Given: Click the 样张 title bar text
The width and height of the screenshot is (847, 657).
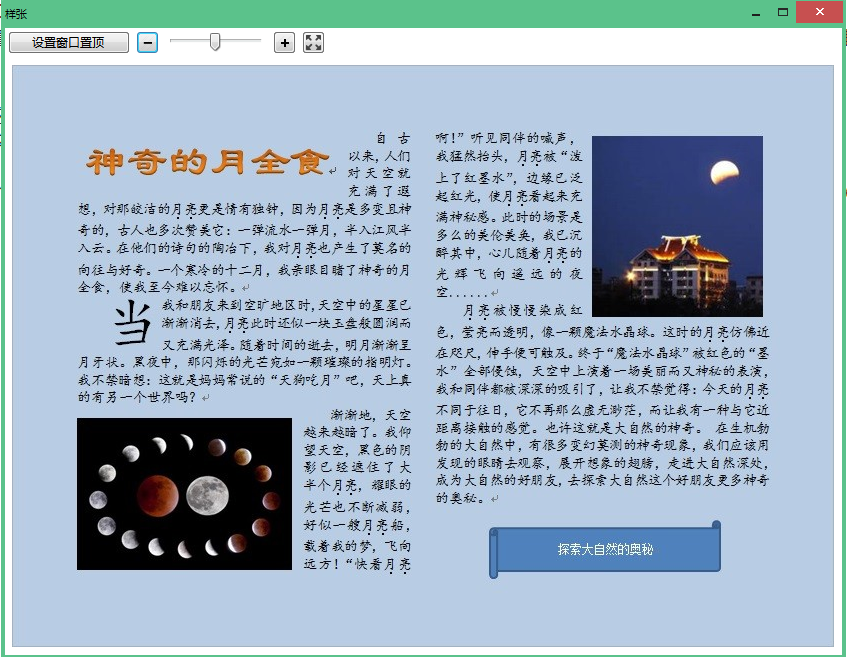Looking at the screenshot, I should 15,13.
